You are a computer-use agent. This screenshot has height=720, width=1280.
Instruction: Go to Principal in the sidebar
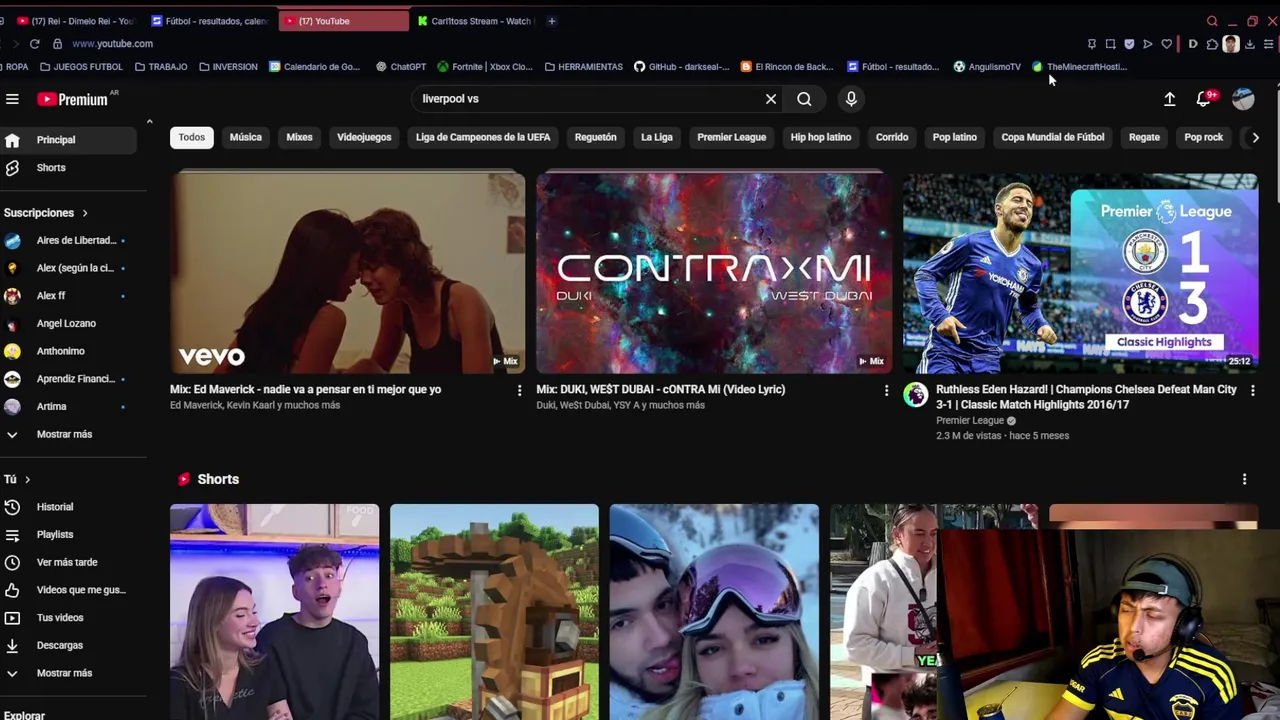[68, 140]
